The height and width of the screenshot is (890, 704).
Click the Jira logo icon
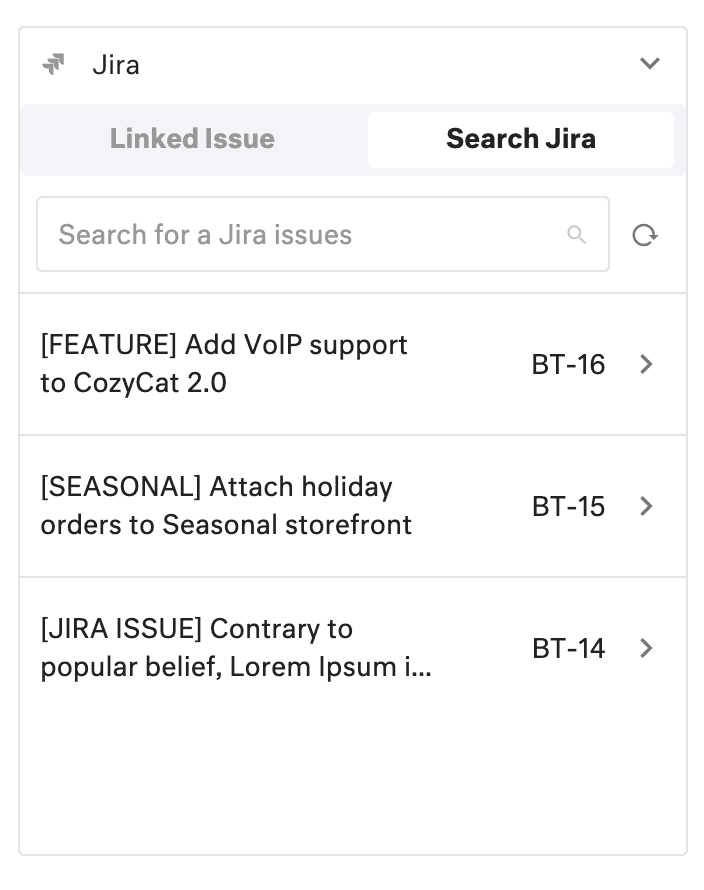pyautogui.click(x=53, y=65)
